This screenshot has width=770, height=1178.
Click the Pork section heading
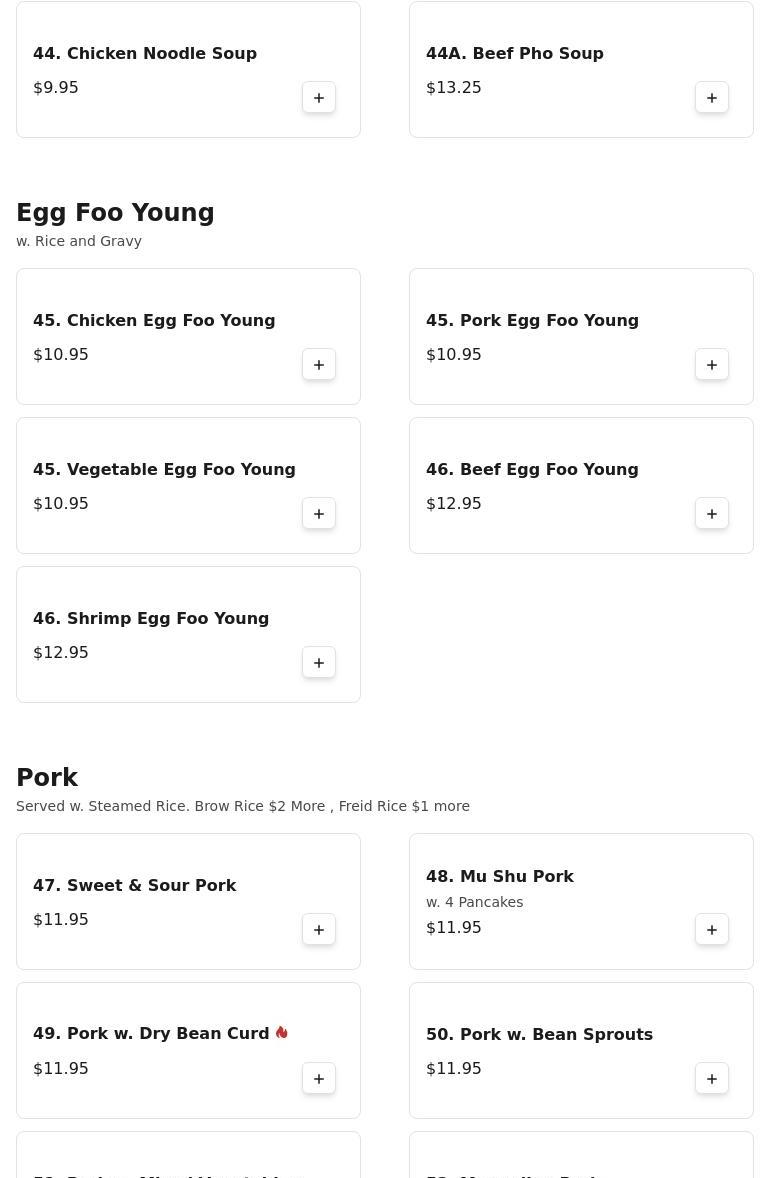(x=47, y=778)
